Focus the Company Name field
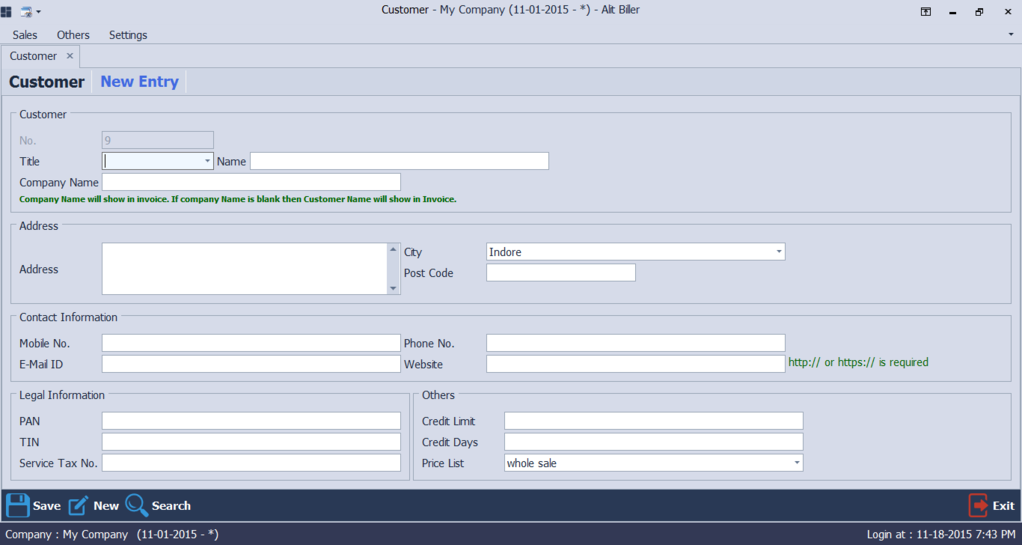The width and height of the screenshot is (1022, 545). [x=251, y=182]
